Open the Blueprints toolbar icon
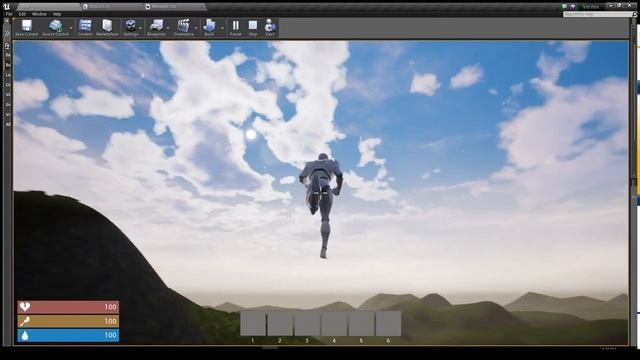Screen dimensions: 640x360 [x=156, y=28]
